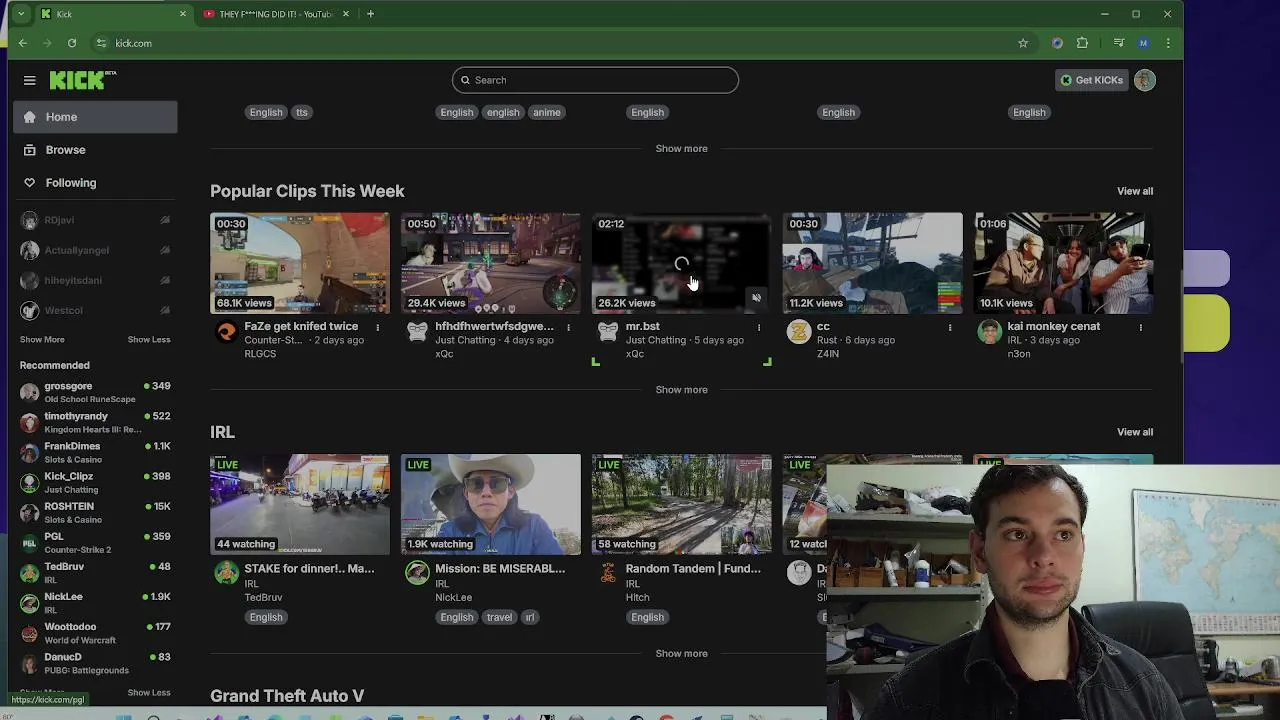Click the Get KICKs button

(1091, 80)
